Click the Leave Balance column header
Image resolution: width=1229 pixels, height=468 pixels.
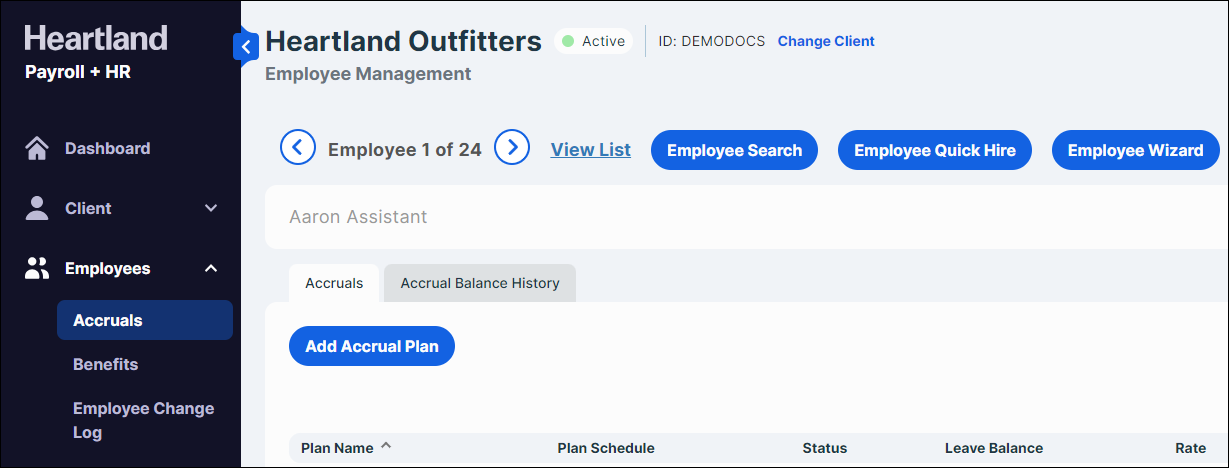tap(994, 448)
